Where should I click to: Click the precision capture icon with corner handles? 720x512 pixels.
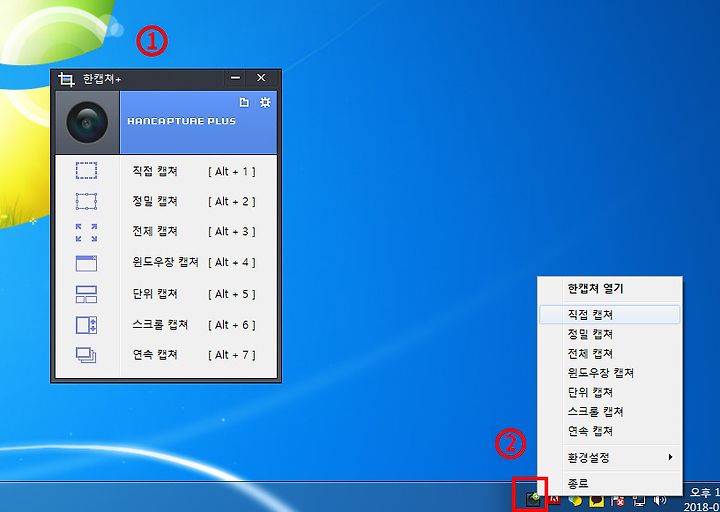pos(86,201)
